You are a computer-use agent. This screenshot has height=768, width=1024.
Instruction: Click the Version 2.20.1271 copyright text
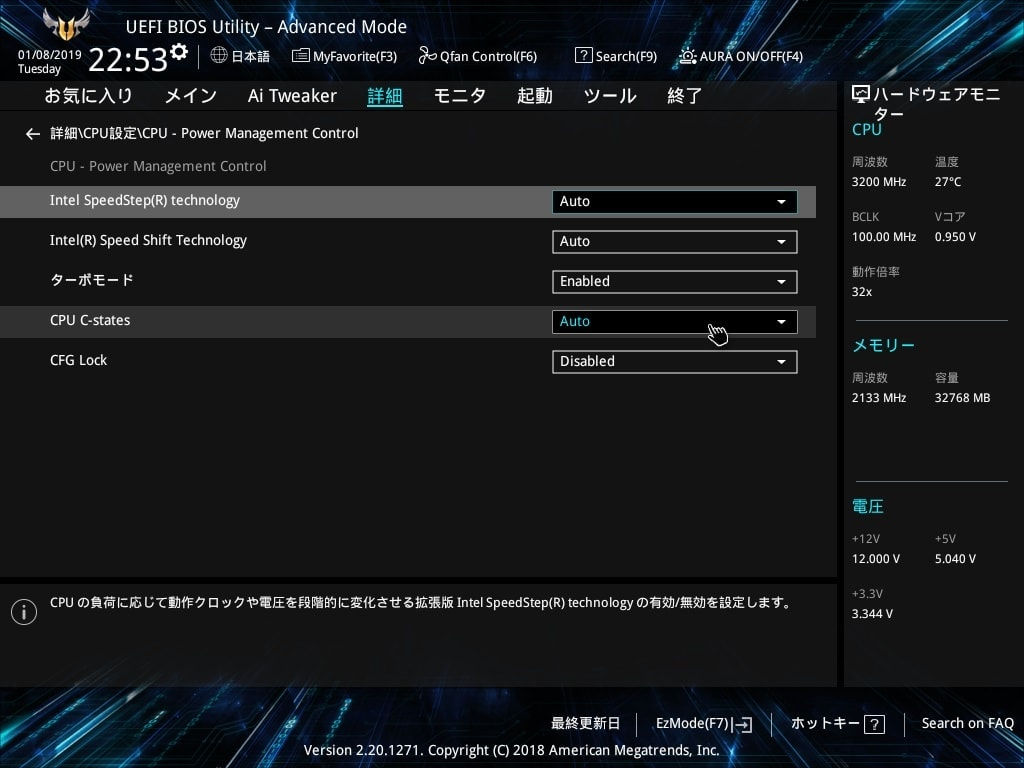click(511, 750)
